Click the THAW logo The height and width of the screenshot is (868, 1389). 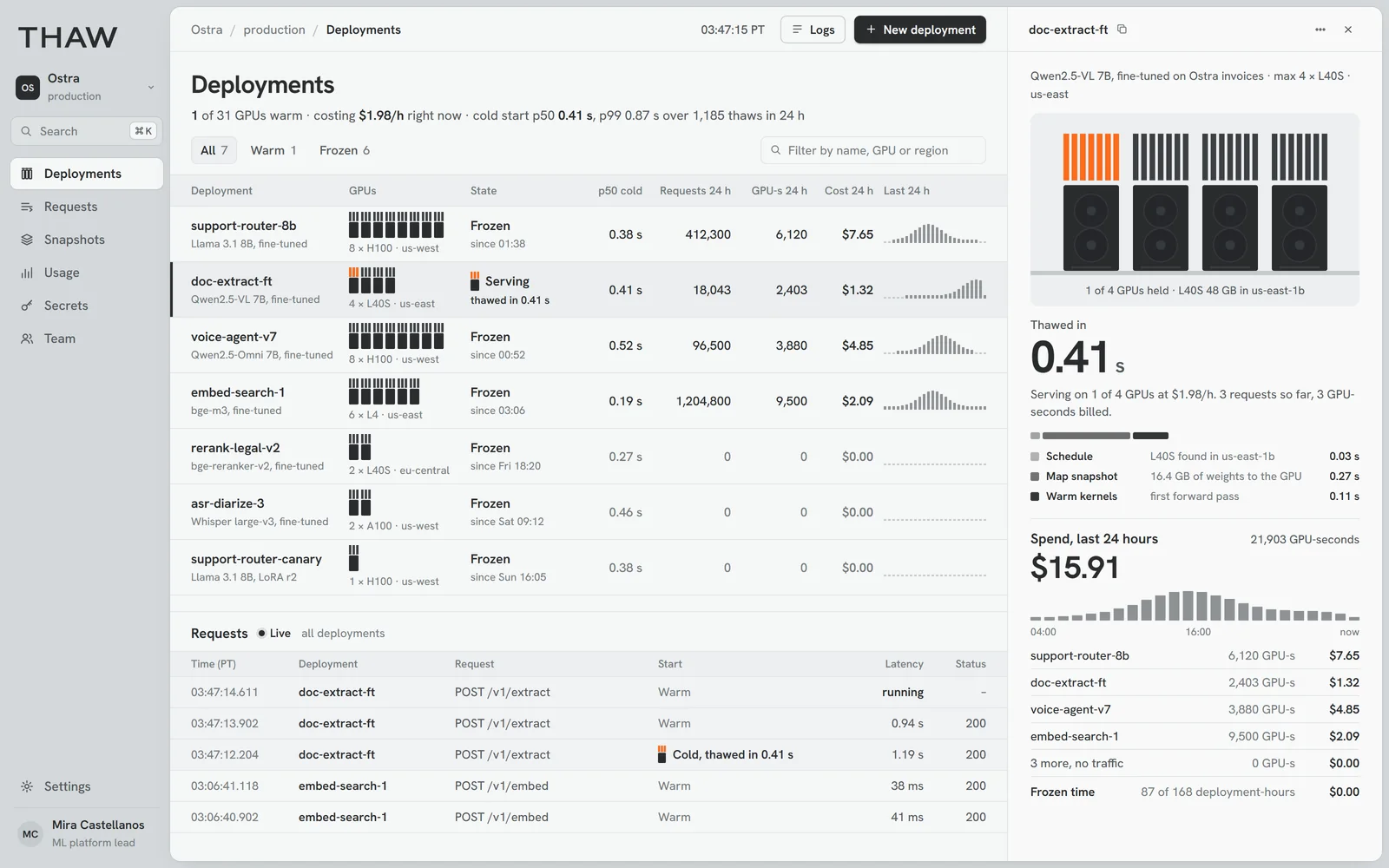click(68, 37)
